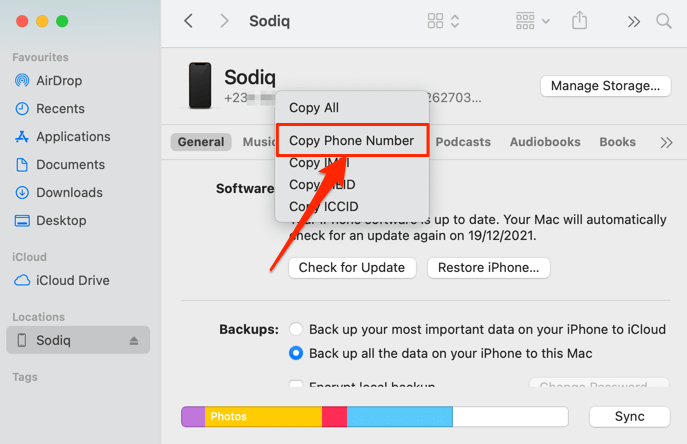Open iCloud Drive in sidebar
This screenshot has width=687, height=444.
click(72, 281)
